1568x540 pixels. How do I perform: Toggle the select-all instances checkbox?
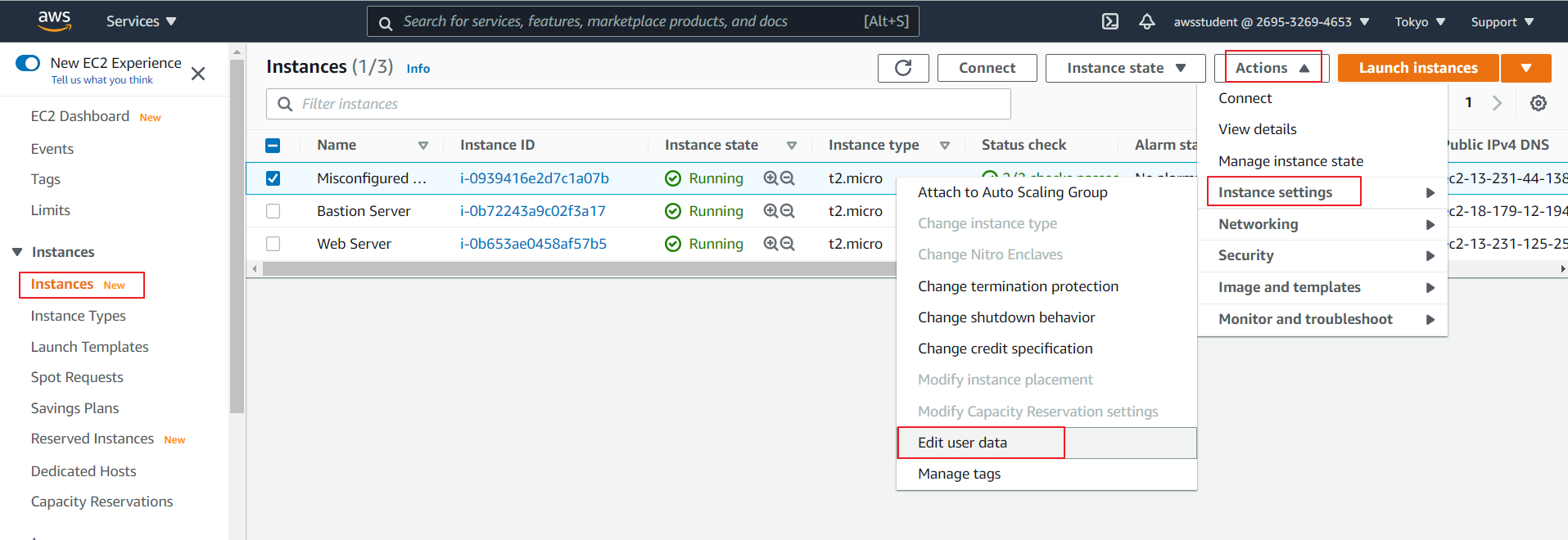pyautogui.click(x=273, y=146)
